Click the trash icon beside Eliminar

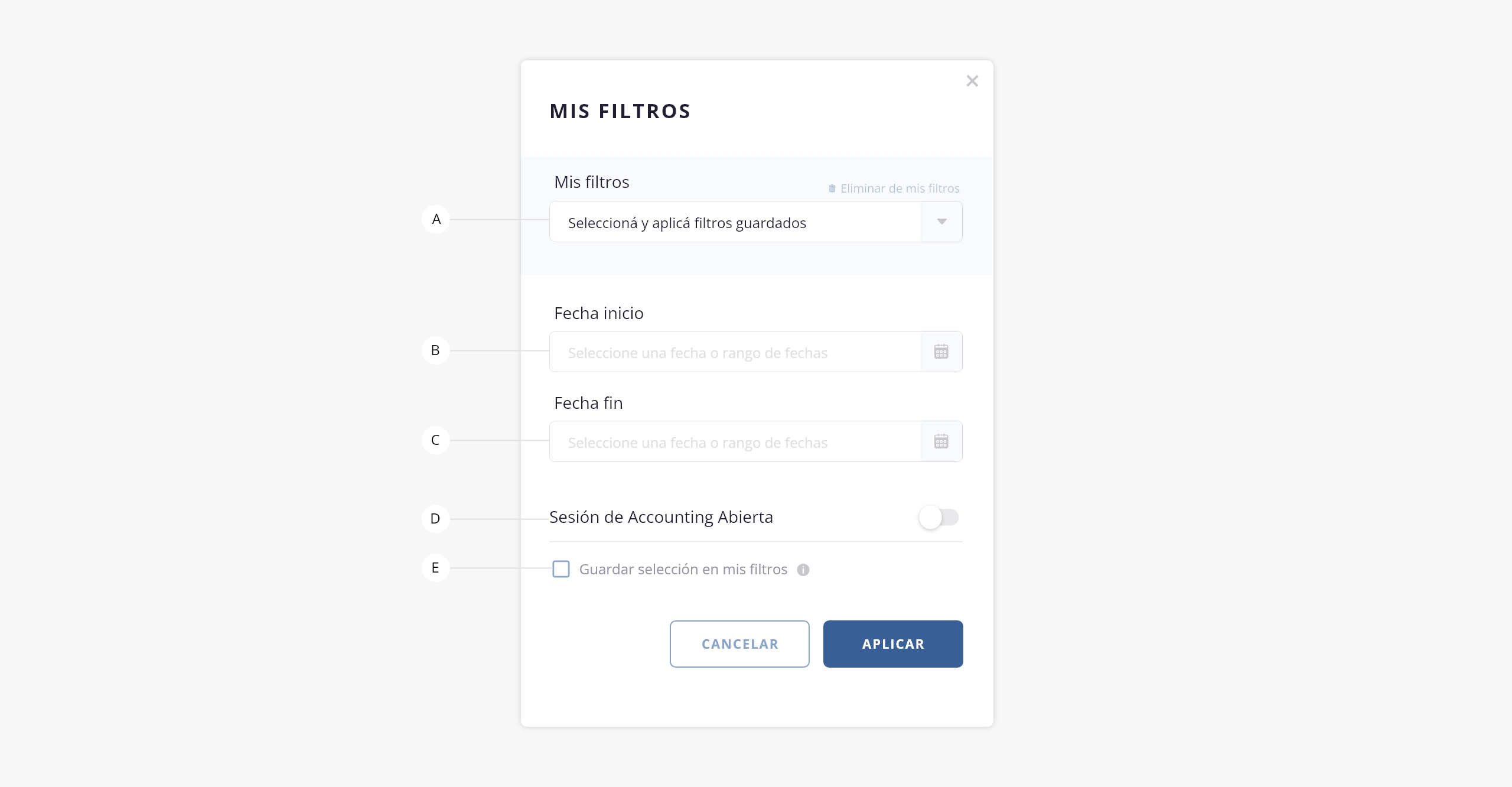(x=832, y=188)
